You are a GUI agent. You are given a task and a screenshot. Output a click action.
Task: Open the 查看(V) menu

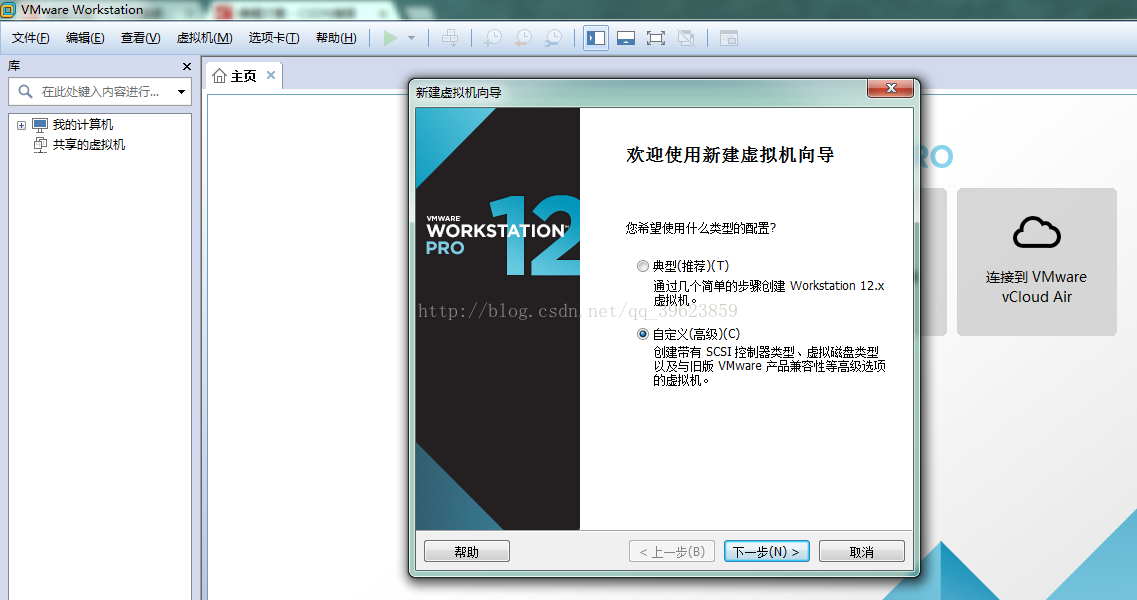pyautogui.click(x=140, y=38)
